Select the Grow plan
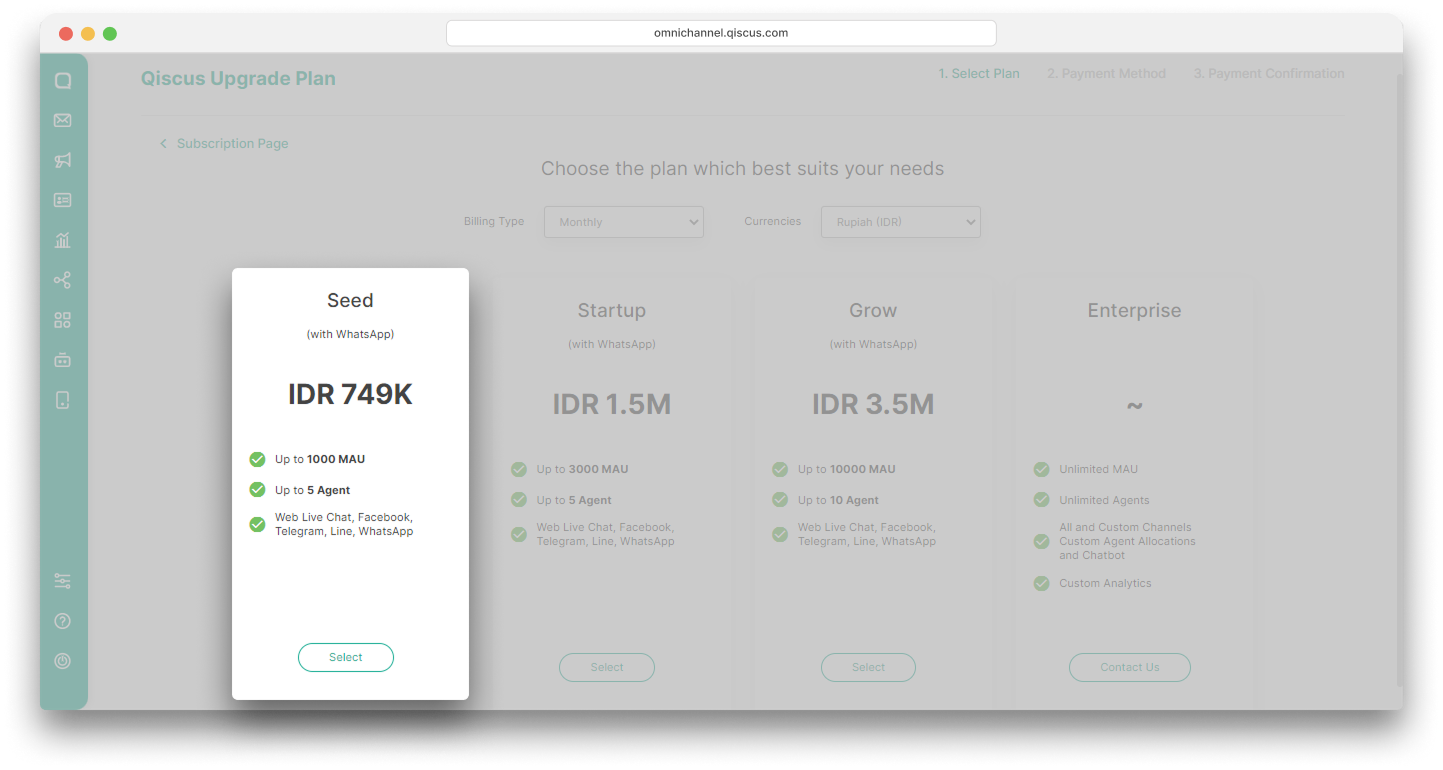Viewport: 1443px width, 770px height. pyautogui.click(x=868, y=667)
